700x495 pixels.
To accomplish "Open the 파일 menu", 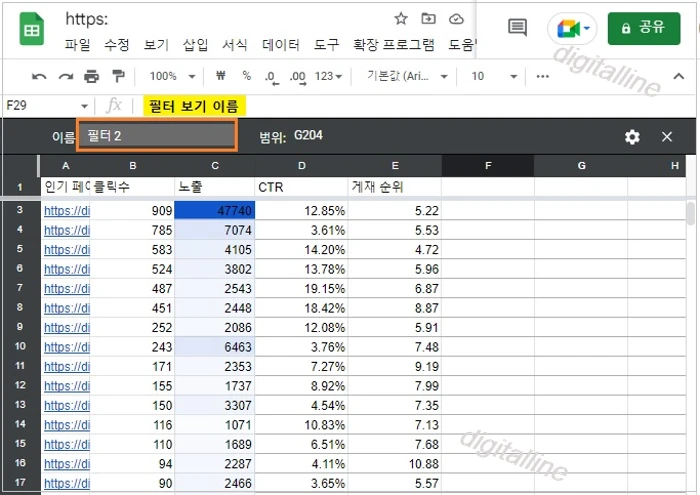I will 77,45.
